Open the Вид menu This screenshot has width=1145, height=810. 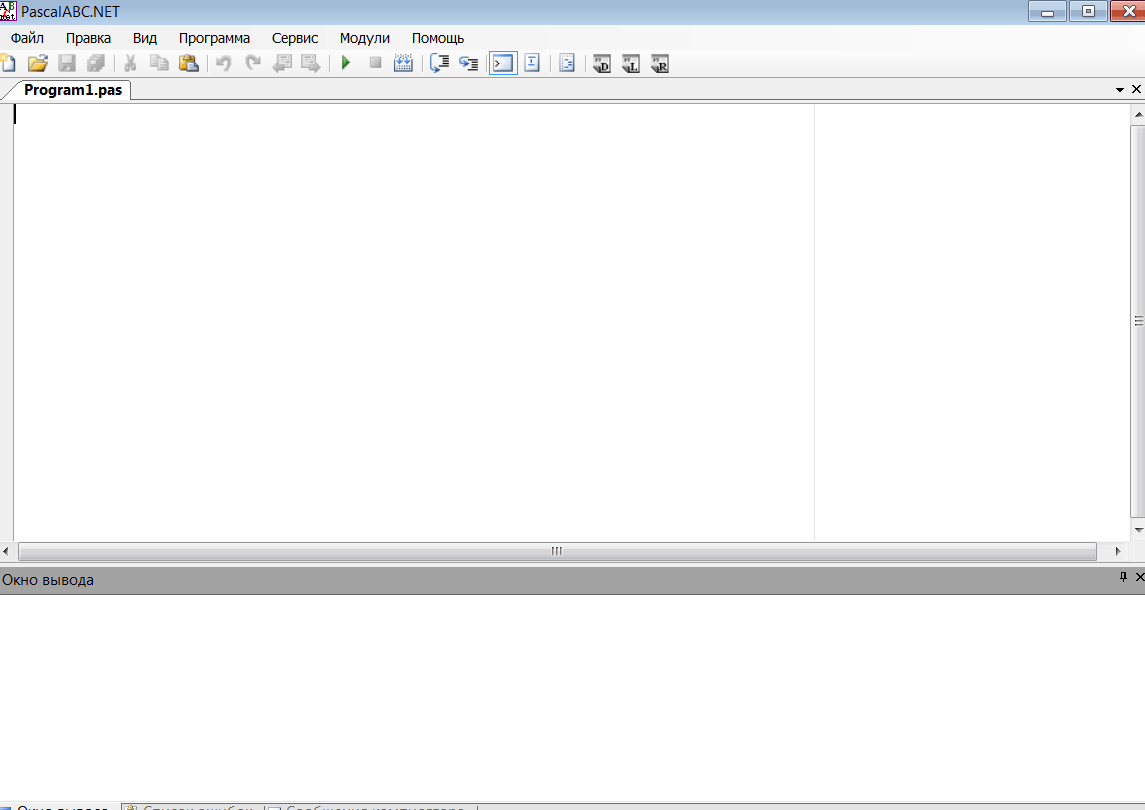(x=145, y=38)
